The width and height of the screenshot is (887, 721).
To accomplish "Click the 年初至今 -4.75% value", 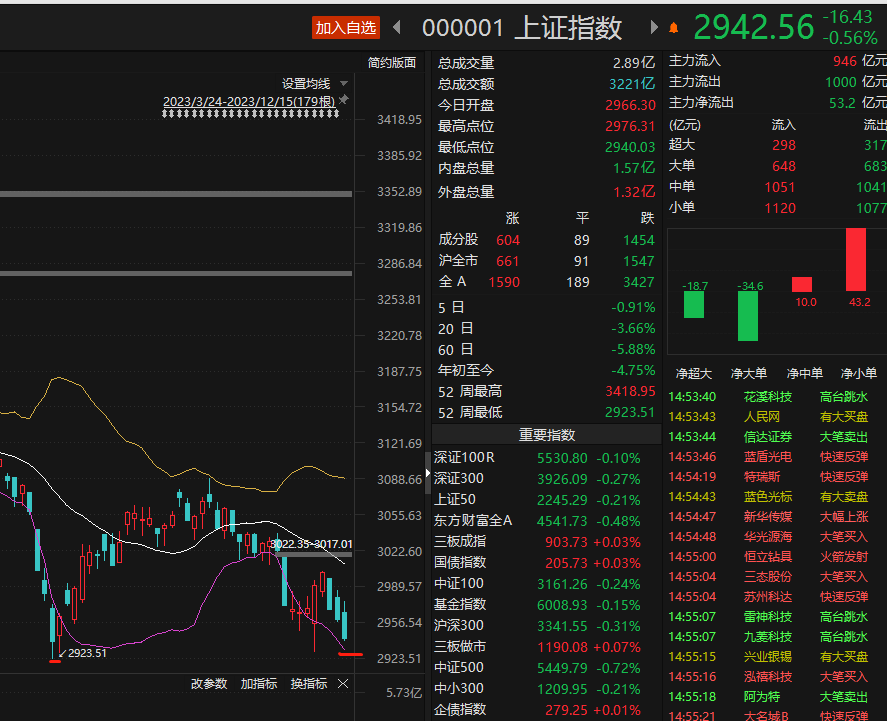I will pyautogui.click(x=633, y=370).
